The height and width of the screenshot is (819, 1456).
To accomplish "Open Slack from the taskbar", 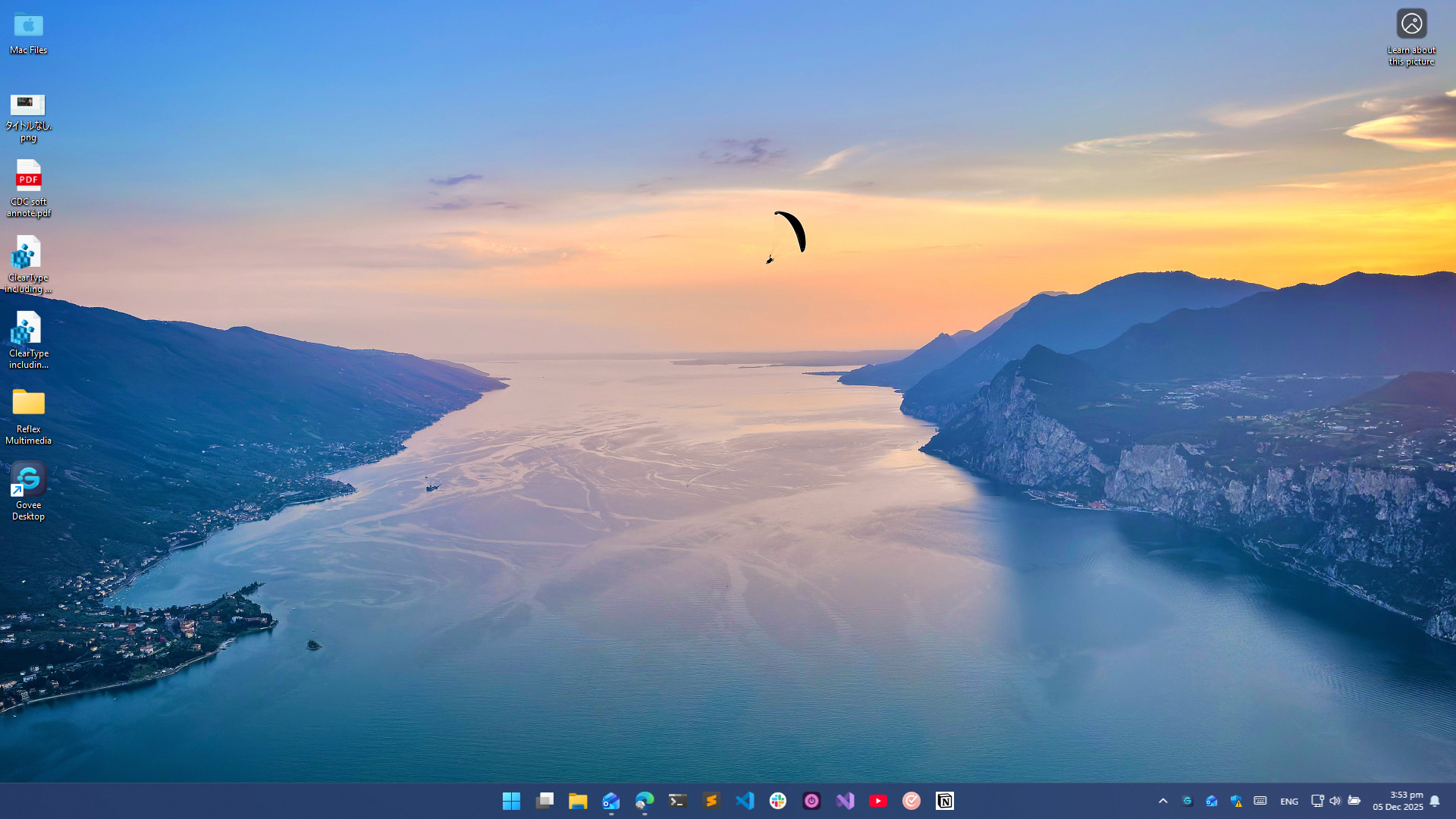I will click(x=778, y=801).
